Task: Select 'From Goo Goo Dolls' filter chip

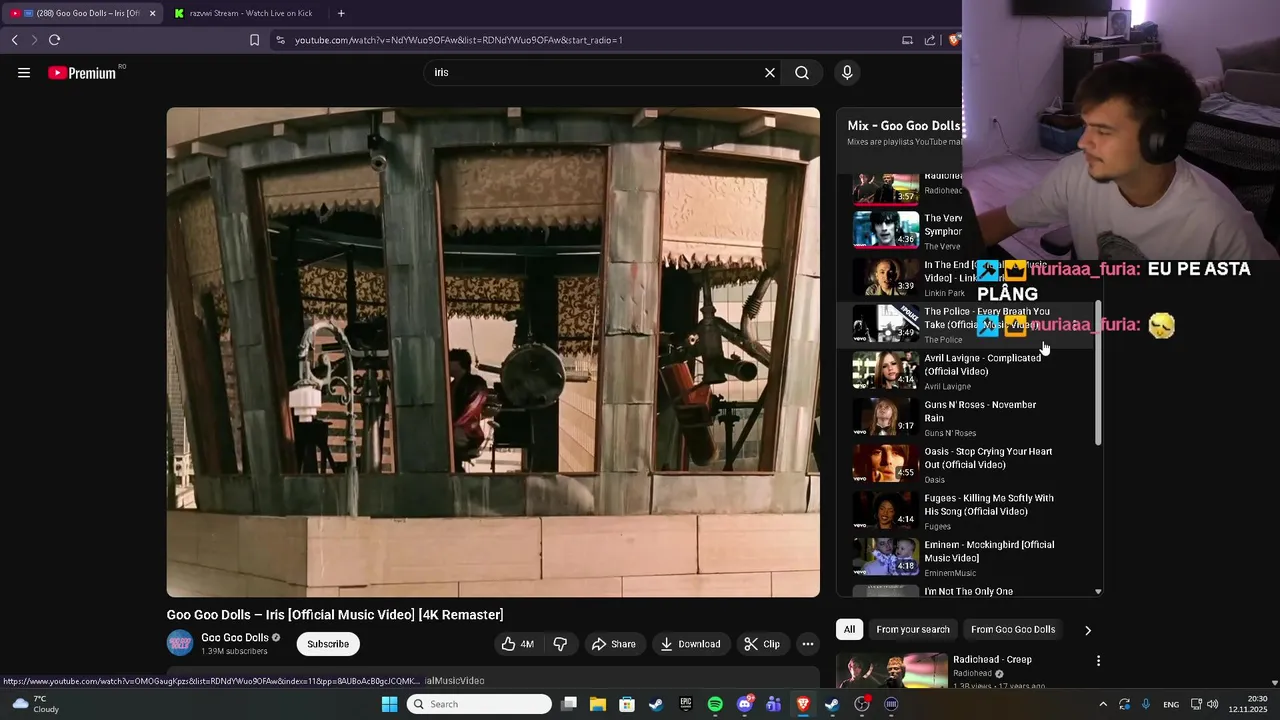Action: (1013, 629)
